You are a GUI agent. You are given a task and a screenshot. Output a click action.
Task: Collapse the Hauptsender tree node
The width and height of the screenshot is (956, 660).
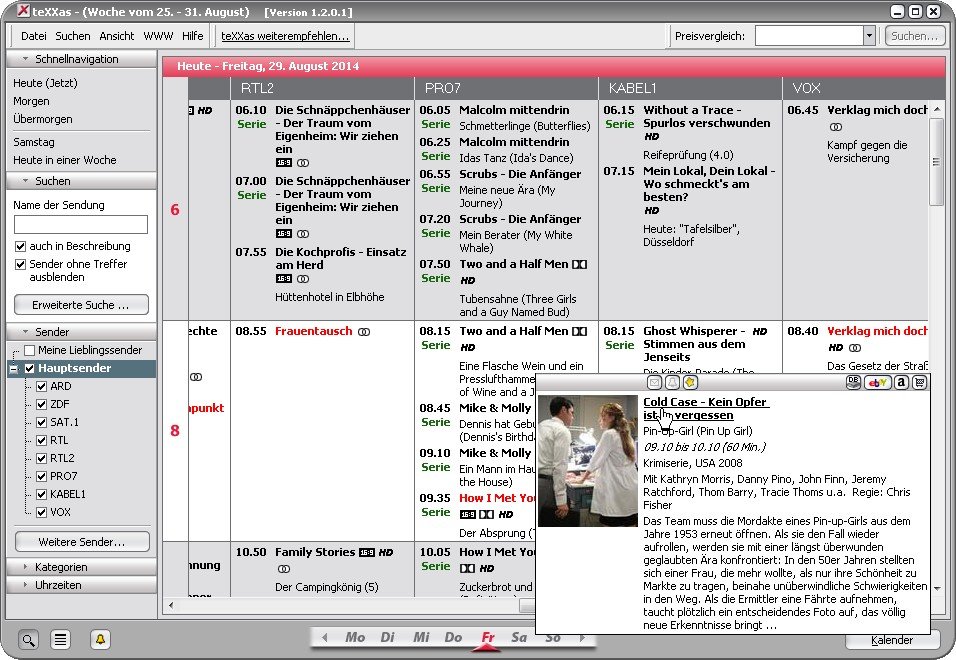tap(13, 369)
